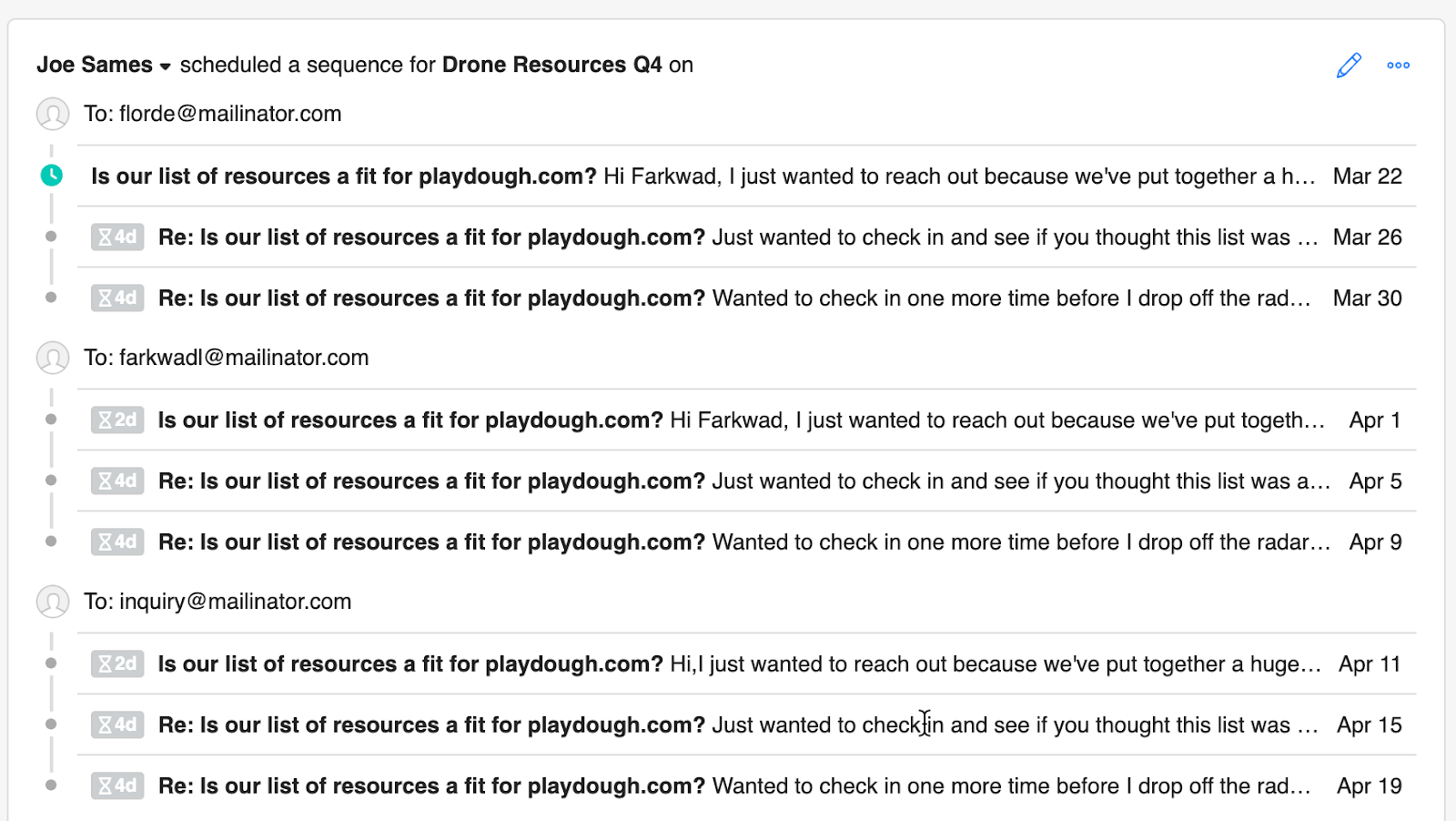Click avatar icon beside farkwadl@mailinator.com

pos(53,358)
